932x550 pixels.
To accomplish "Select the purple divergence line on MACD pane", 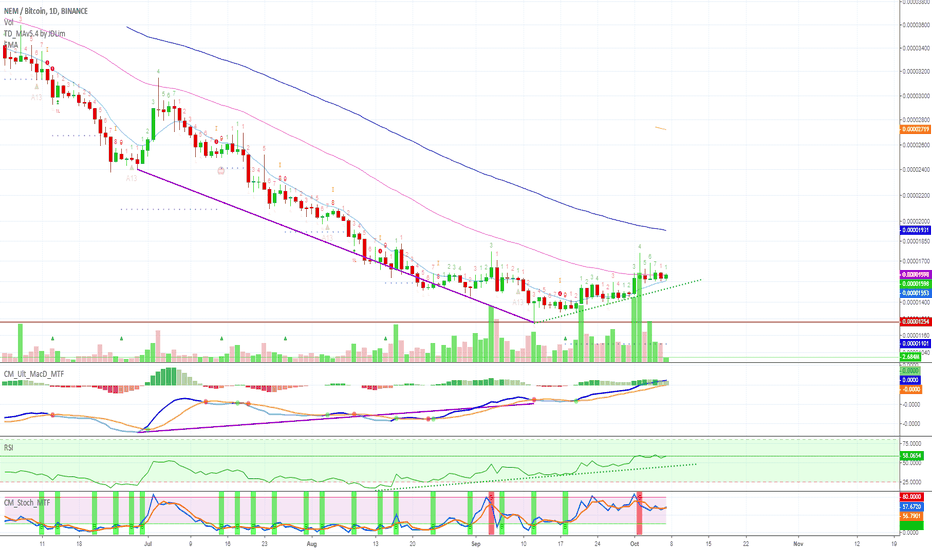I will point(336,418).
